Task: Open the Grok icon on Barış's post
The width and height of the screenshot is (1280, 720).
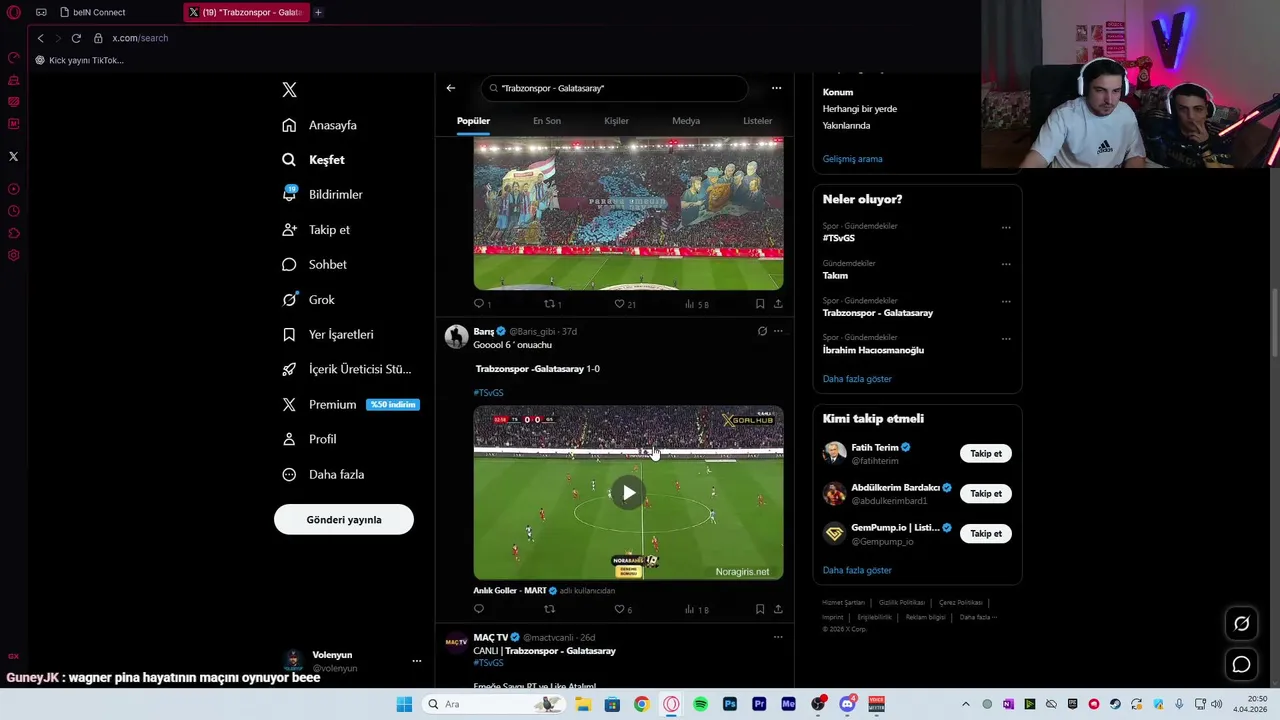Action: pos(762,331)
